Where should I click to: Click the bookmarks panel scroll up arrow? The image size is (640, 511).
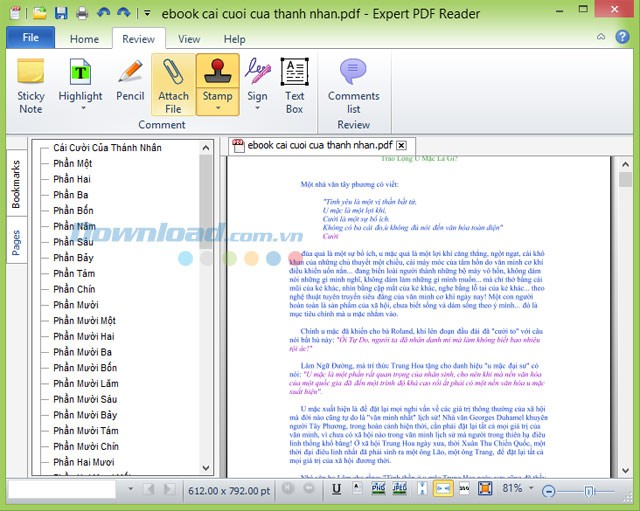(x=206, y=148)
